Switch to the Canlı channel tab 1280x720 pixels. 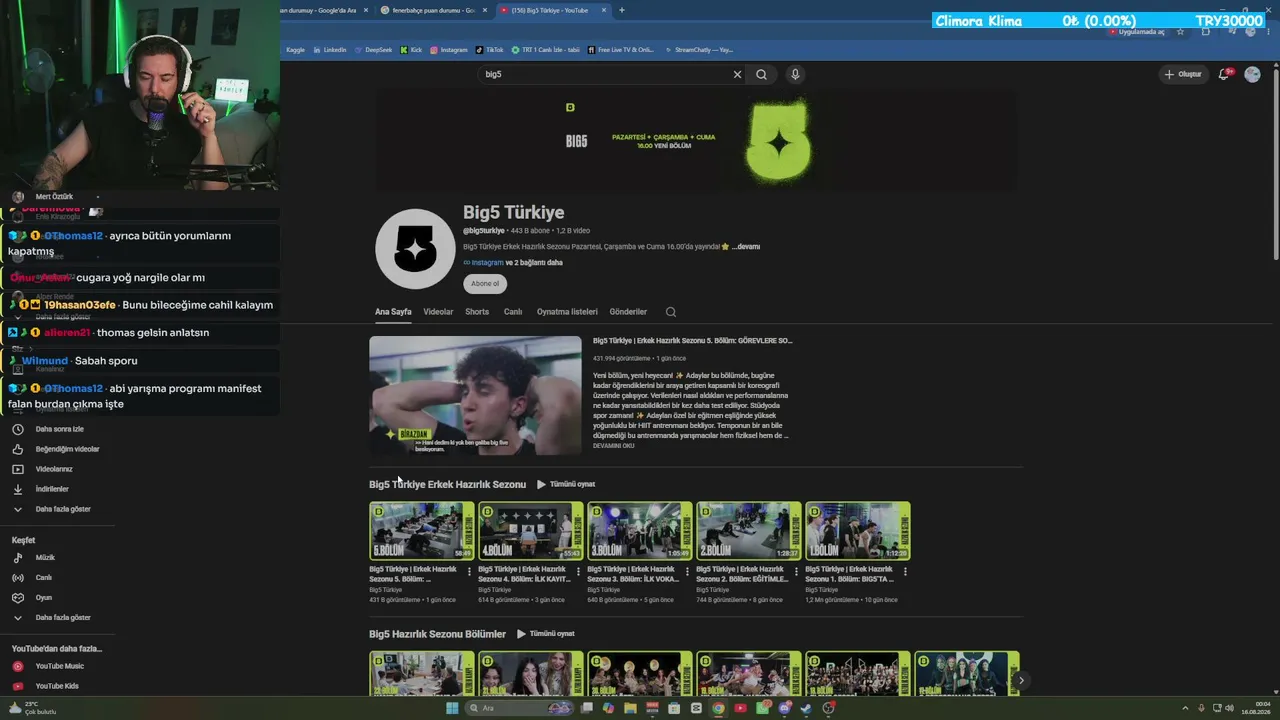513,312
